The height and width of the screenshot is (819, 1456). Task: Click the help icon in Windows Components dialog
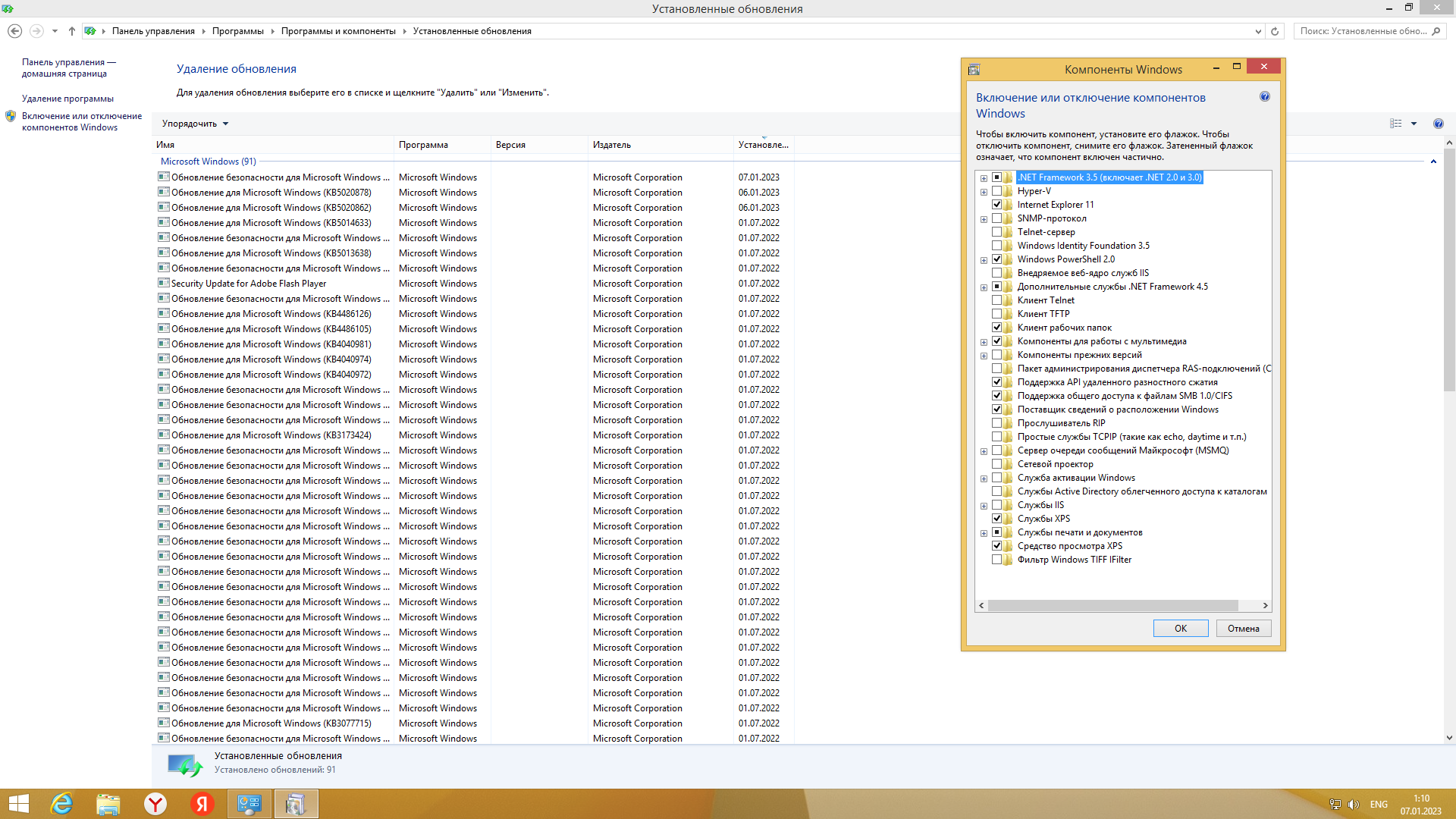pyautogui.click(x=1264, y=96)
